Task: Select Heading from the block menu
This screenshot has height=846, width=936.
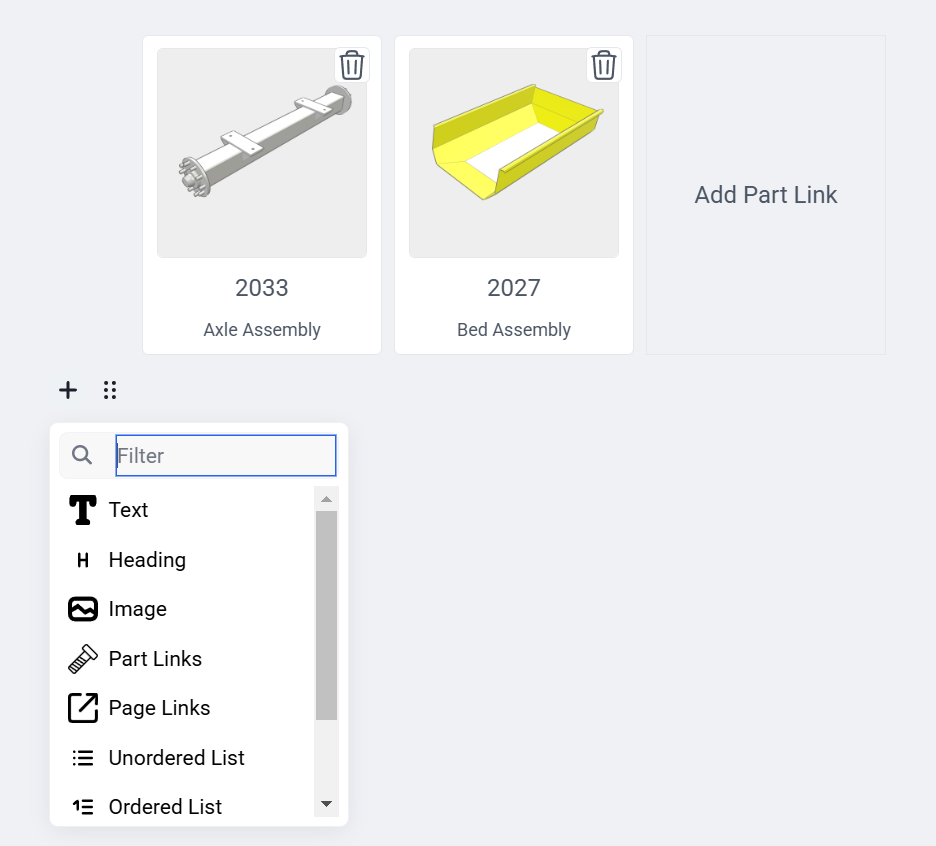Action: [x=147, y=560]
